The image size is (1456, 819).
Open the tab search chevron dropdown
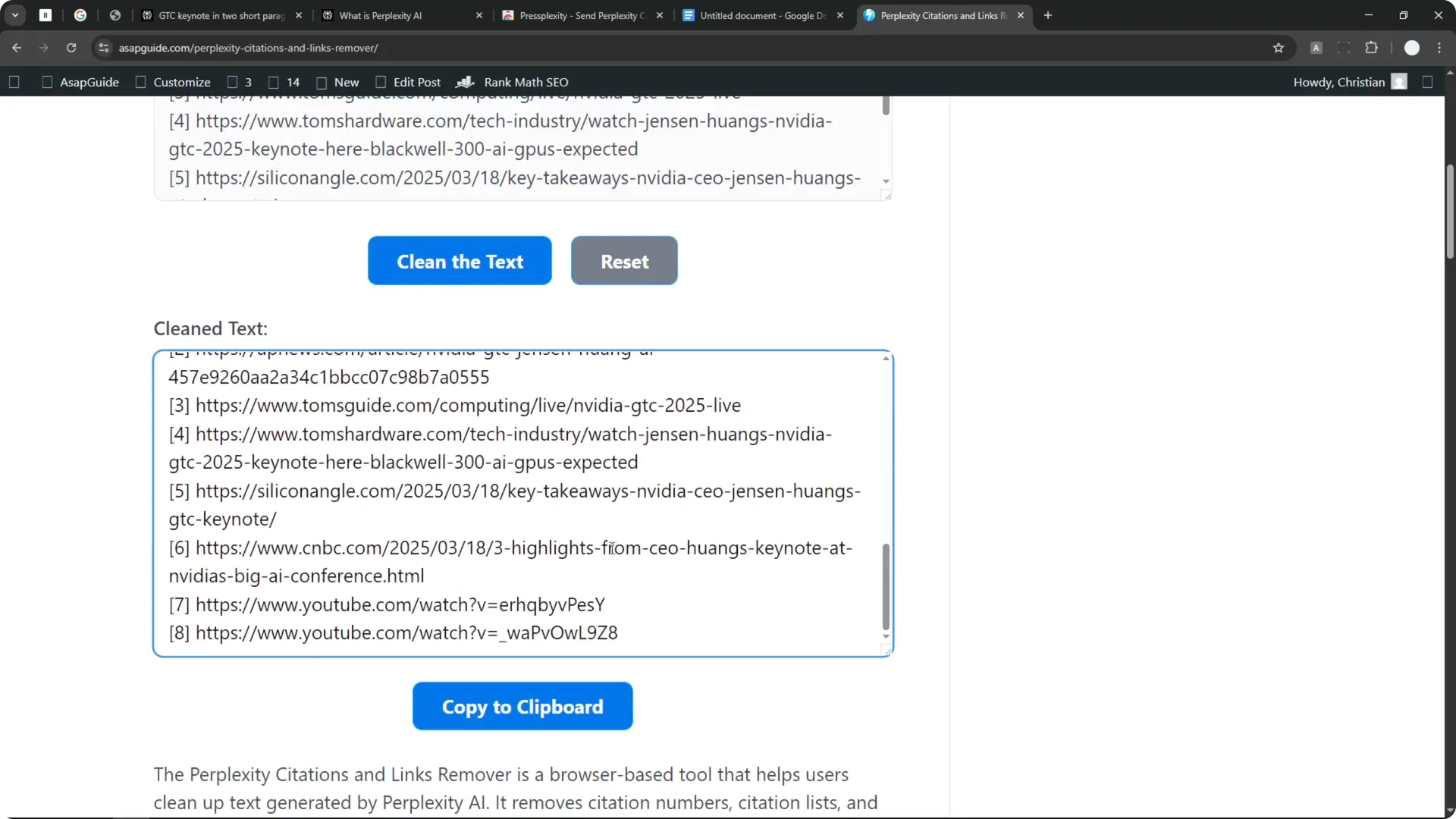coord(15,15)
